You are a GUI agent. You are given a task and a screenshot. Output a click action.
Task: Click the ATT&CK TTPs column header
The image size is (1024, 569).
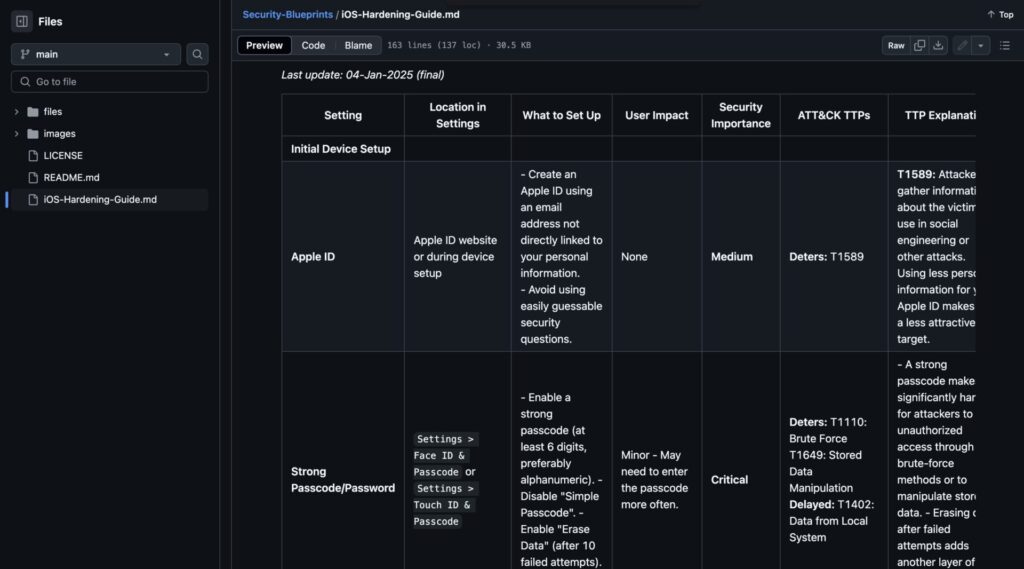(833, 115)
